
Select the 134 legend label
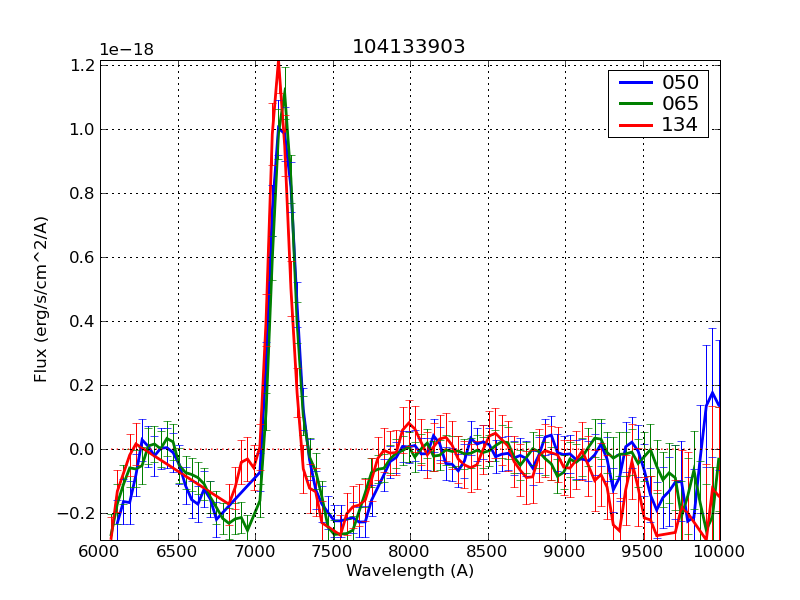point(679,125)
